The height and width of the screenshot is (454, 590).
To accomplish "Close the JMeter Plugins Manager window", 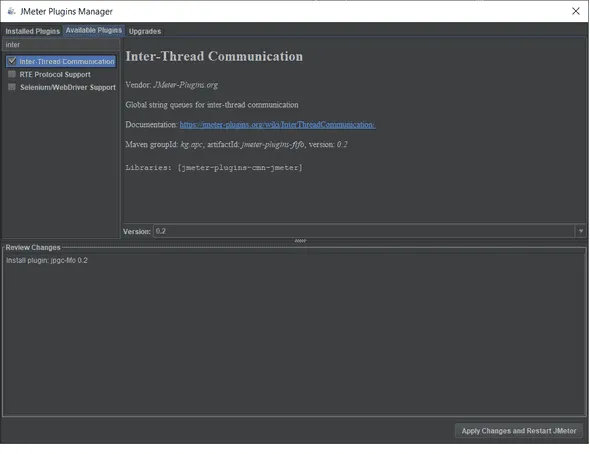I will 575,11.
